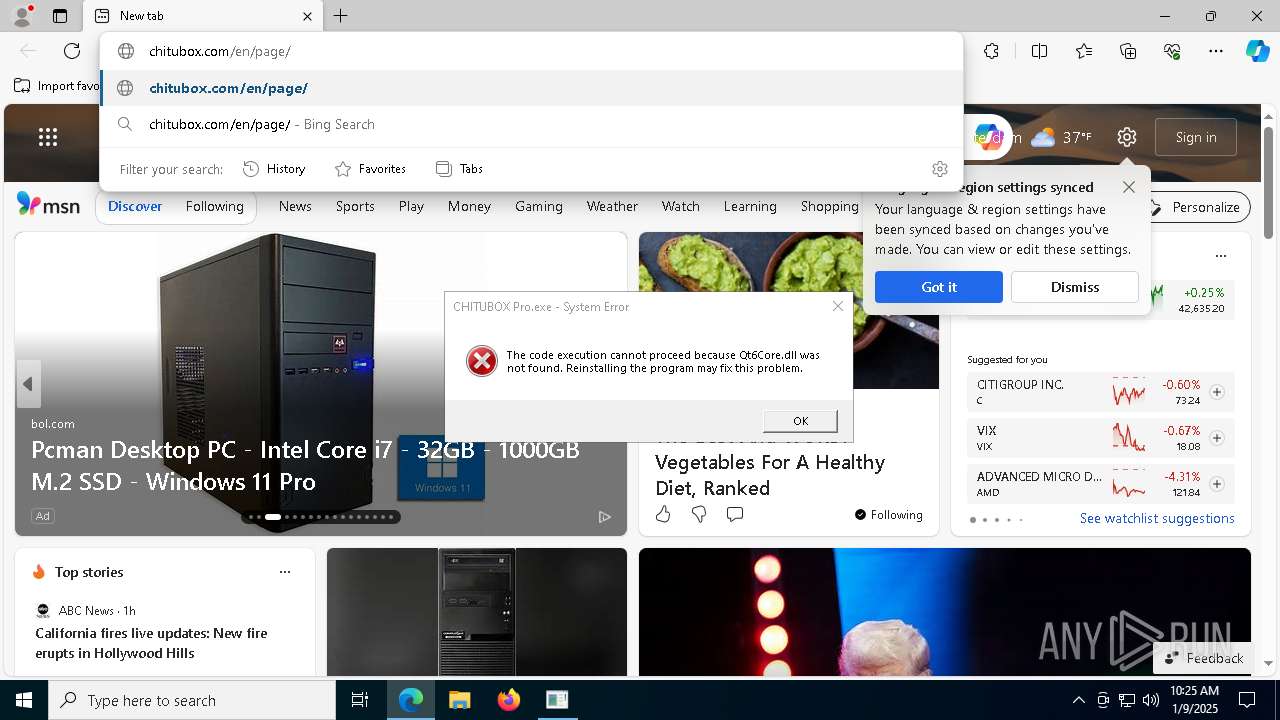Screen dimensions: 1280x720
Task: Like the Vegetables For A Healthy Diet article
Action: click(663, 514)
